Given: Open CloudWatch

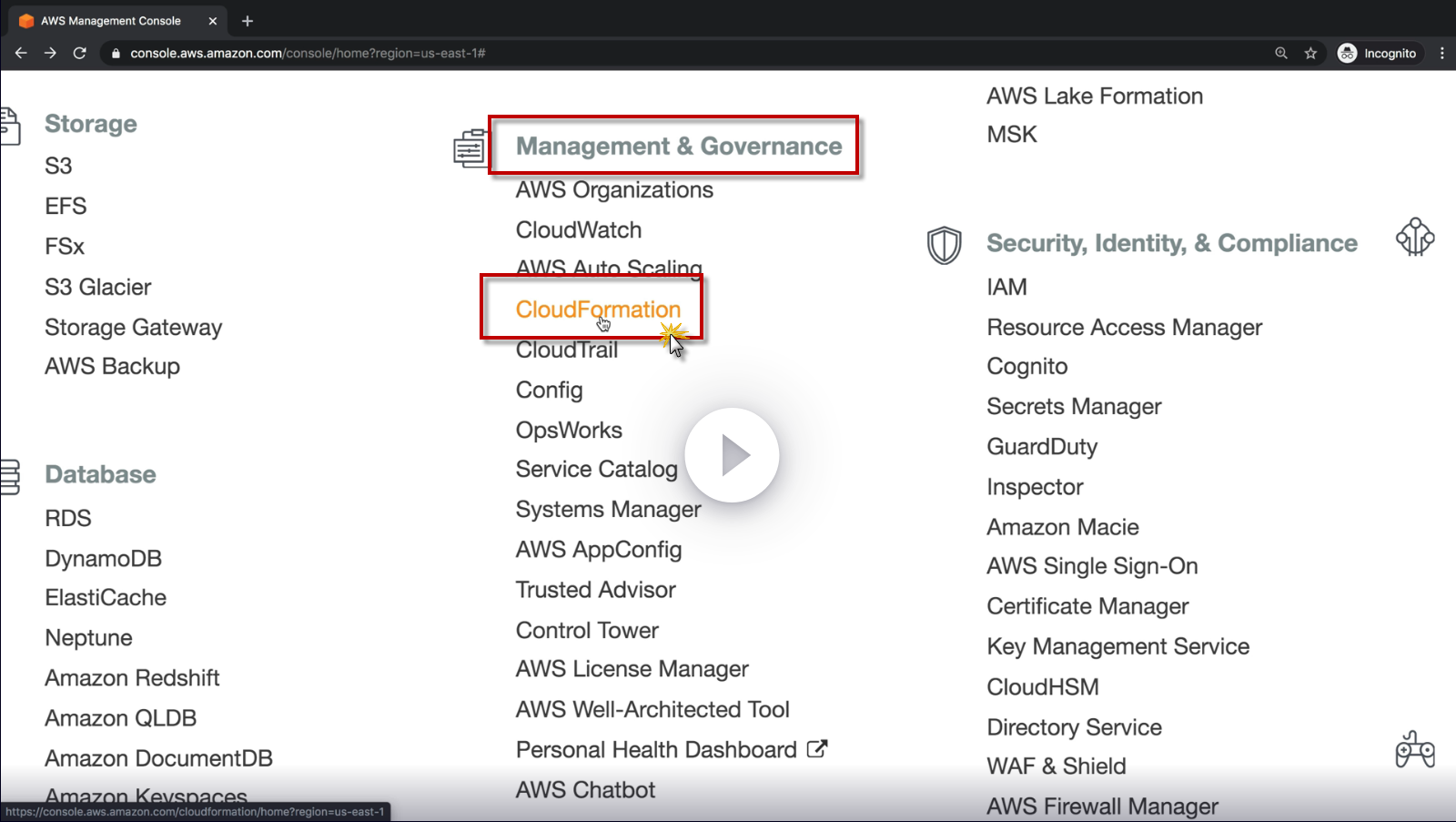Looking at the screenshot, I should [579, 229].
